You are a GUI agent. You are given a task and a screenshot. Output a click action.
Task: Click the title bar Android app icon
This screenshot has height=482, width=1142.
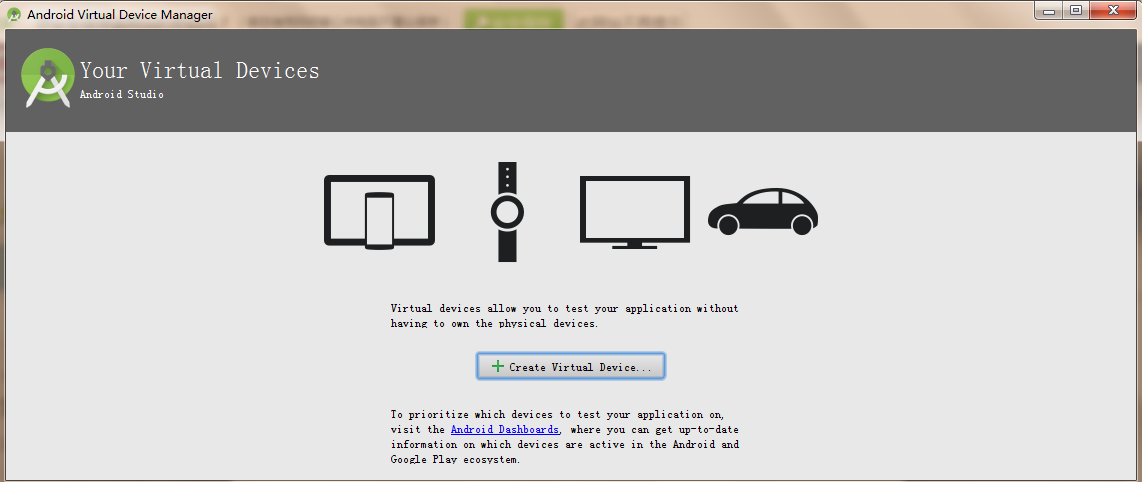pos(13,15)
